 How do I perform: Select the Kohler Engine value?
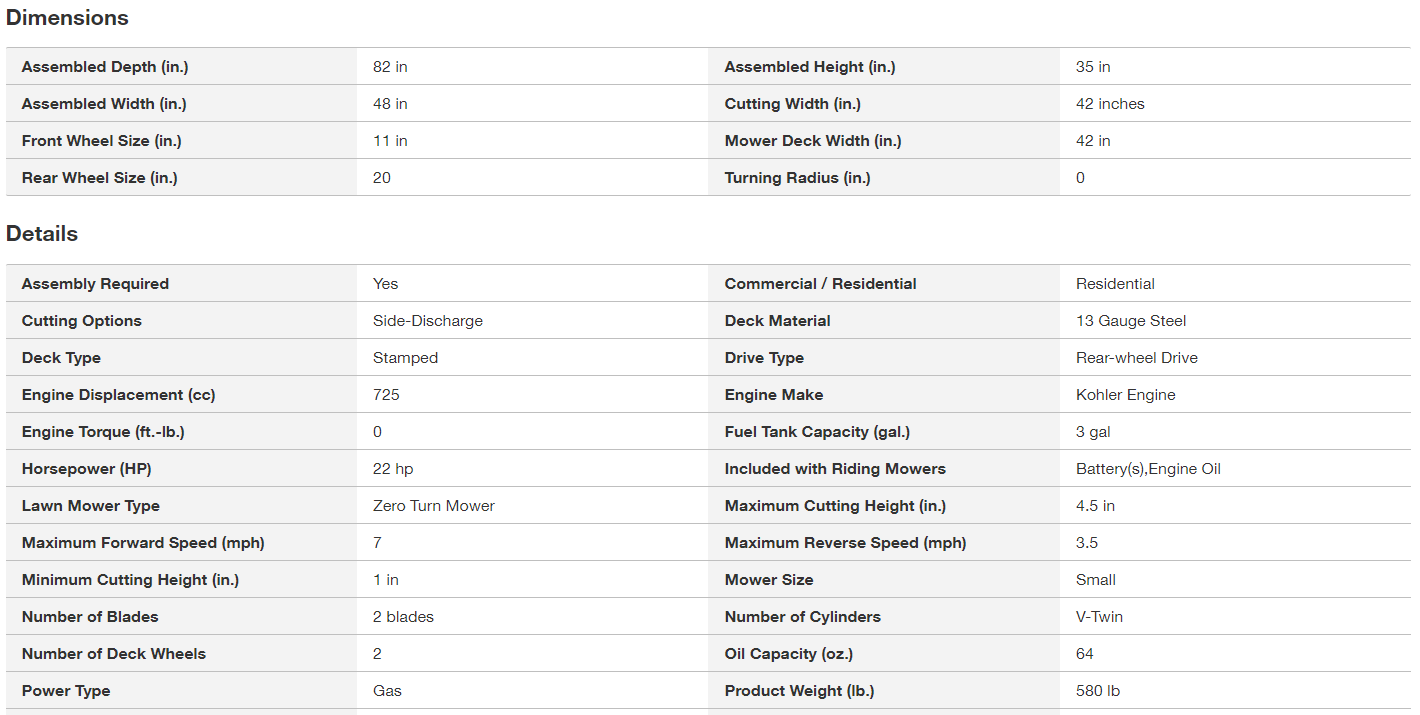tap(1126, 395)
